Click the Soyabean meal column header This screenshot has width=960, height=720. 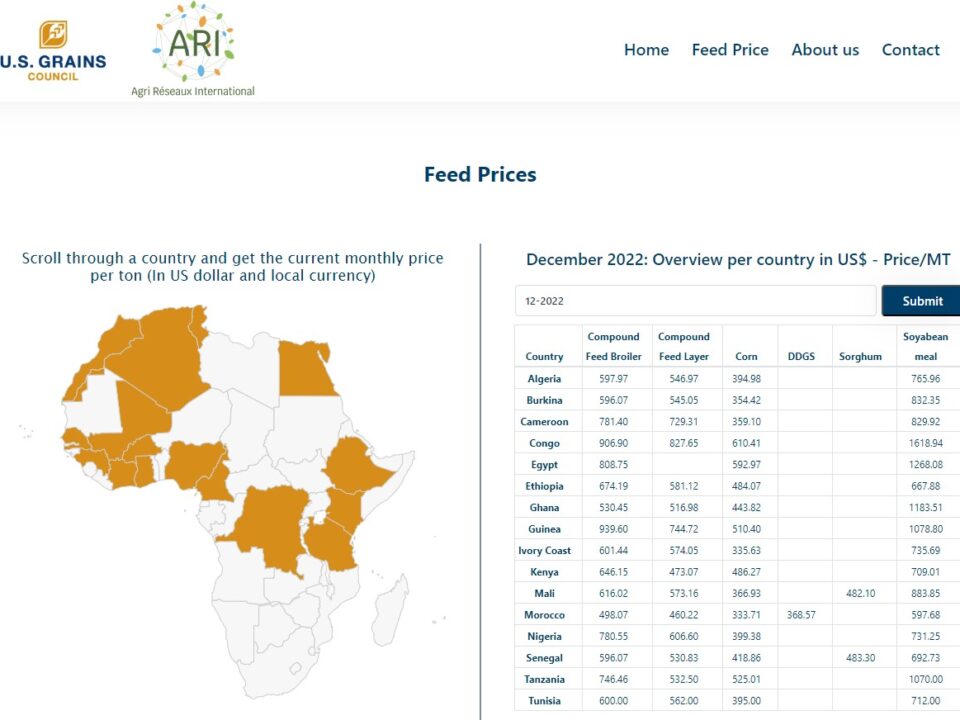click(925, 347)
